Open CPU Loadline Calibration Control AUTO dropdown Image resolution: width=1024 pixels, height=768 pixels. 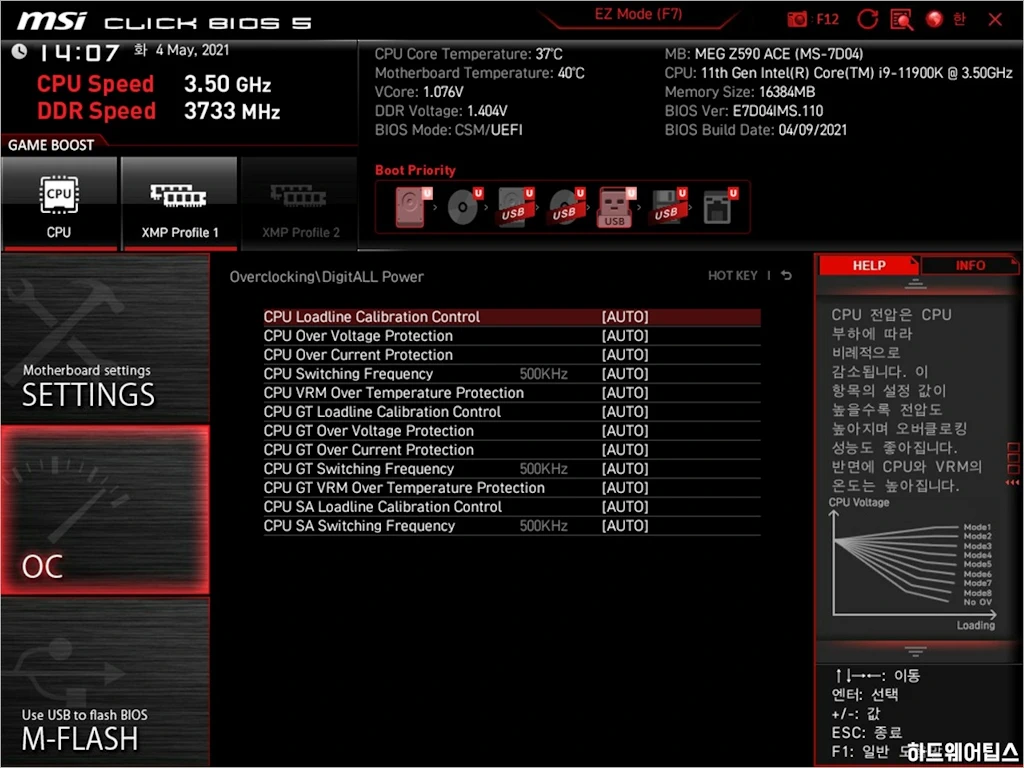[625, 317]
